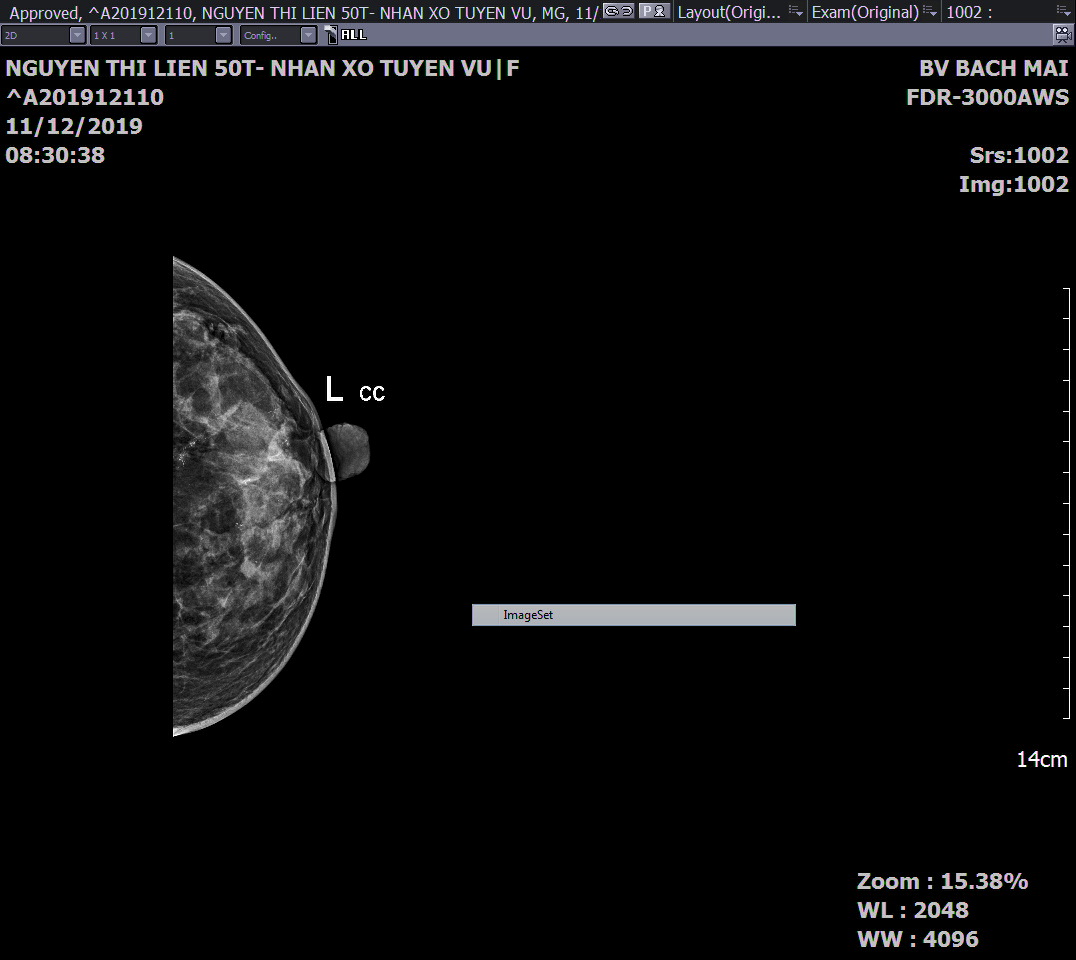Open the dropdown showing value 1

click(223, 35)
